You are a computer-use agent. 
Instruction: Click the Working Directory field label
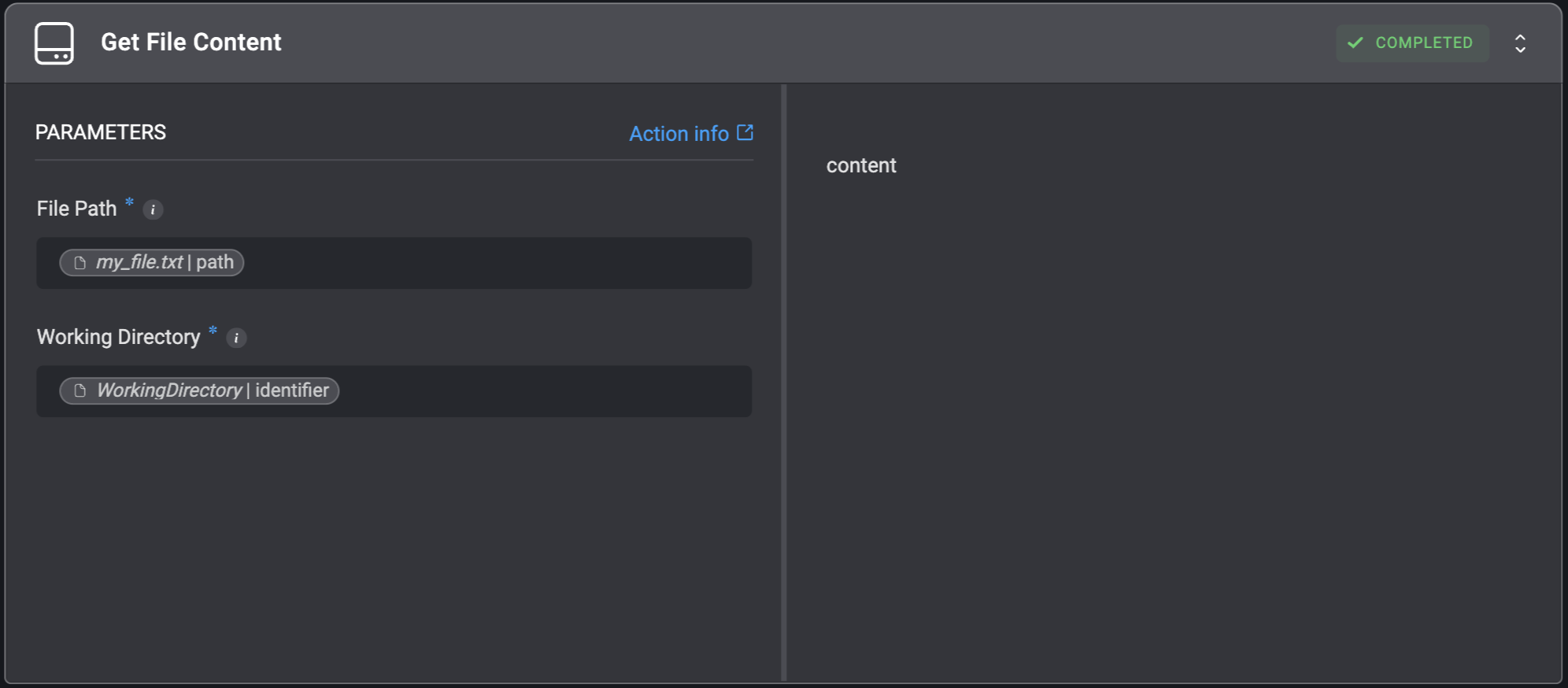[118, 337]
